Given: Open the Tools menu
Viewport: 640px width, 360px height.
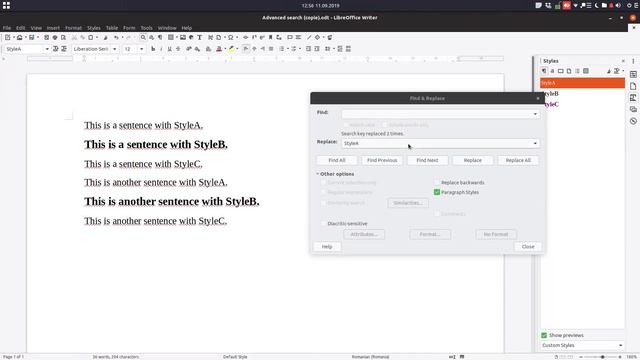Looking at the screenshot, I should tap(146, 28).
